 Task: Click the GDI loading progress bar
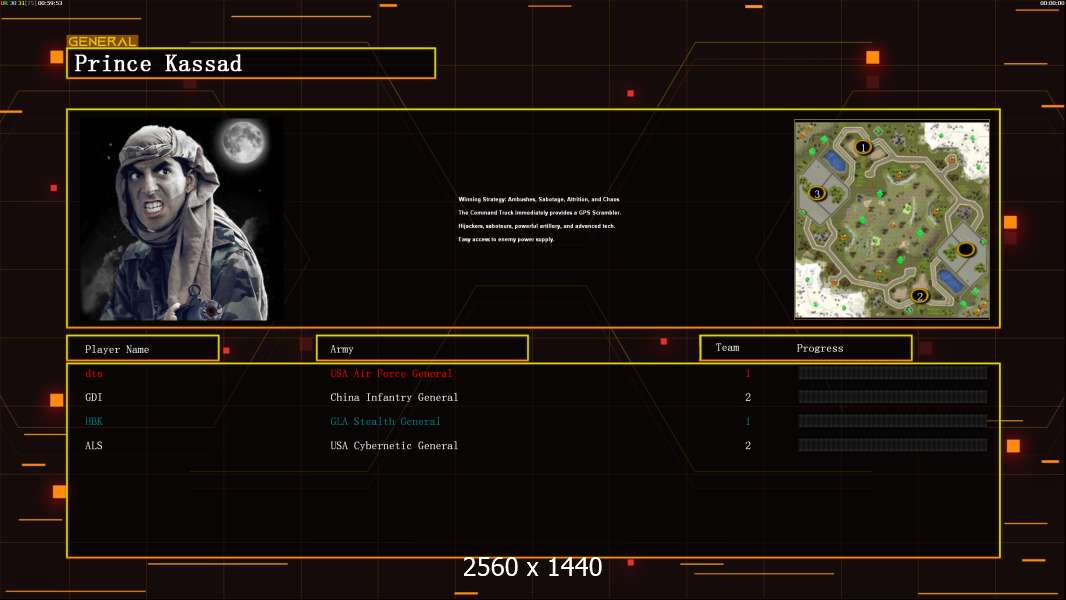[893, 397]
